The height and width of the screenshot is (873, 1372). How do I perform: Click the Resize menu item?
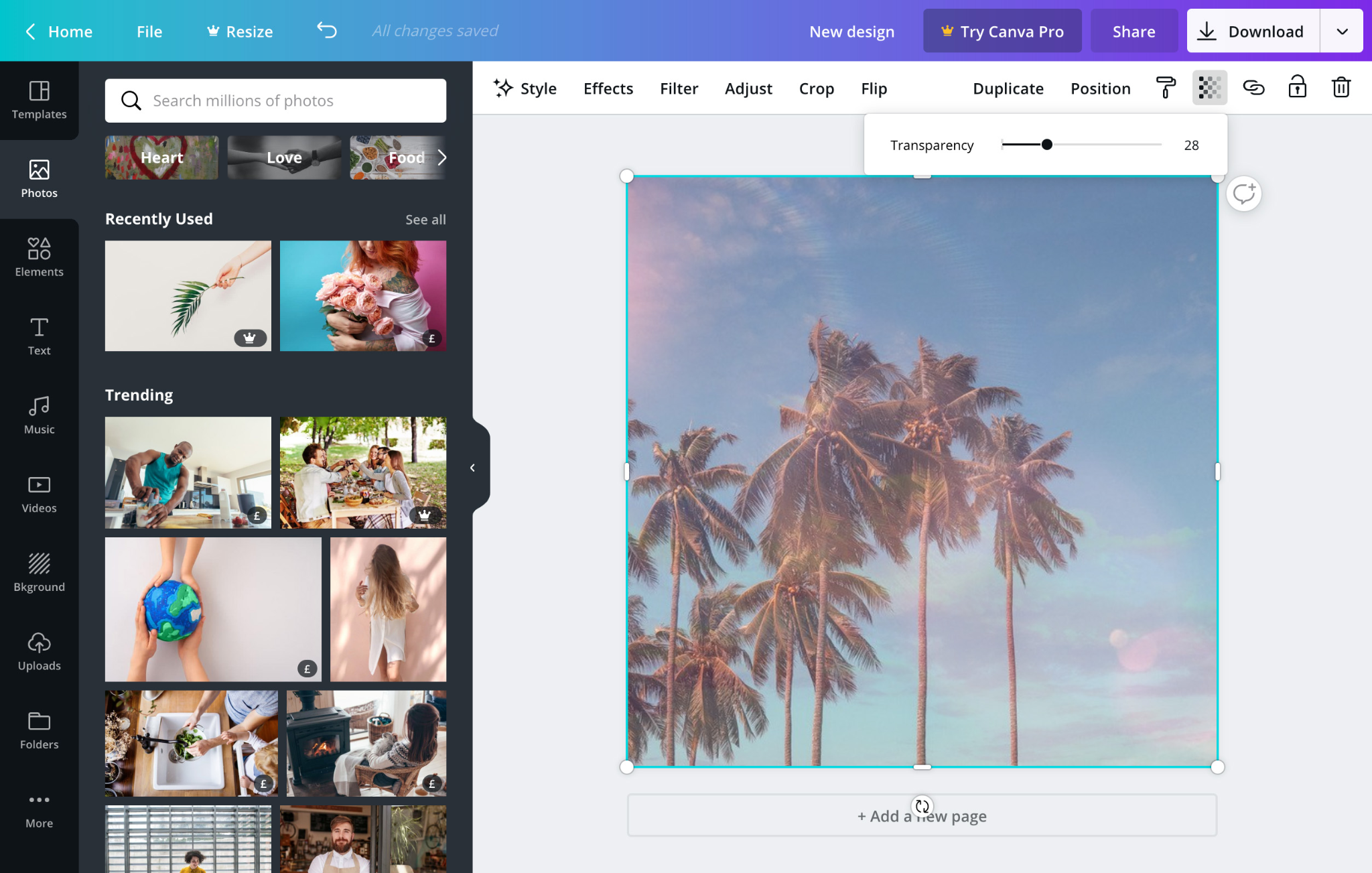249,30
